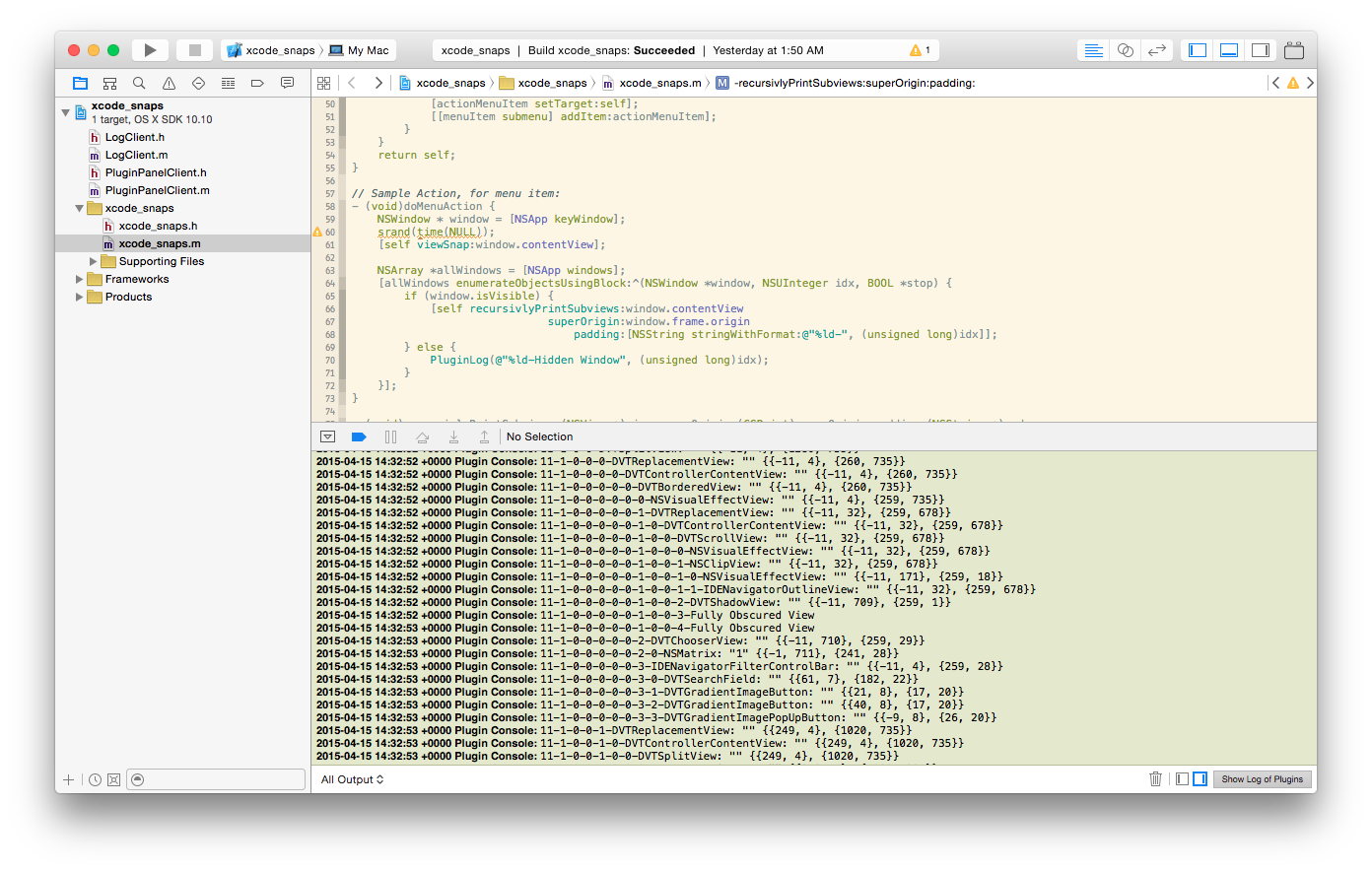The image size is (1372, 872).
Task: Stop the running build
Action: [x=194, y=49]
